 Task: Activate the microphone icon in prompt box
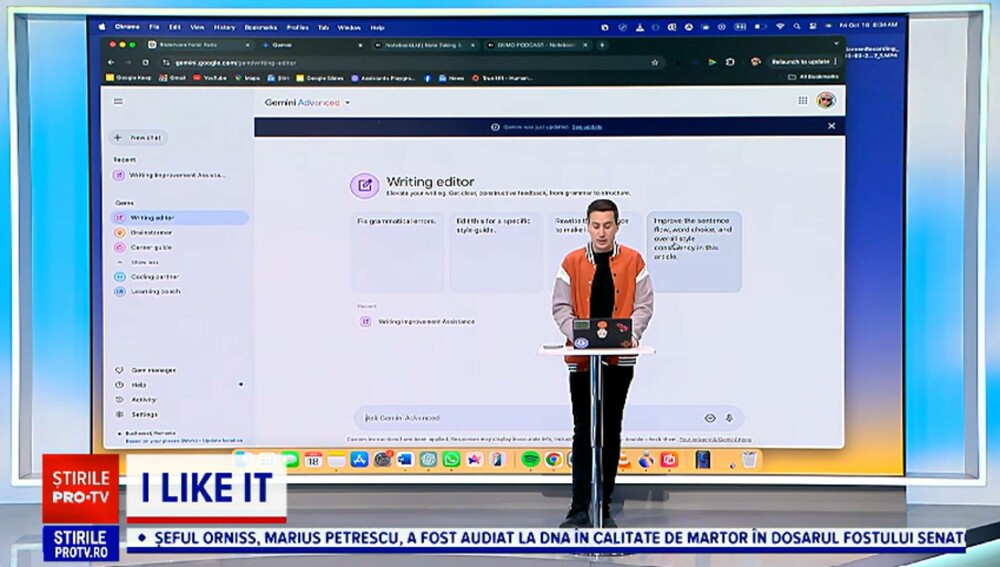[729, 418]
